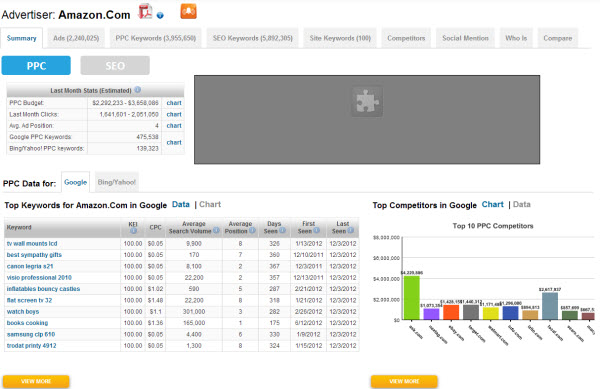Click VIEW MORE under Top Competitors
The width and height of the screenshot is (600, 389).
[x=404, y=381]
